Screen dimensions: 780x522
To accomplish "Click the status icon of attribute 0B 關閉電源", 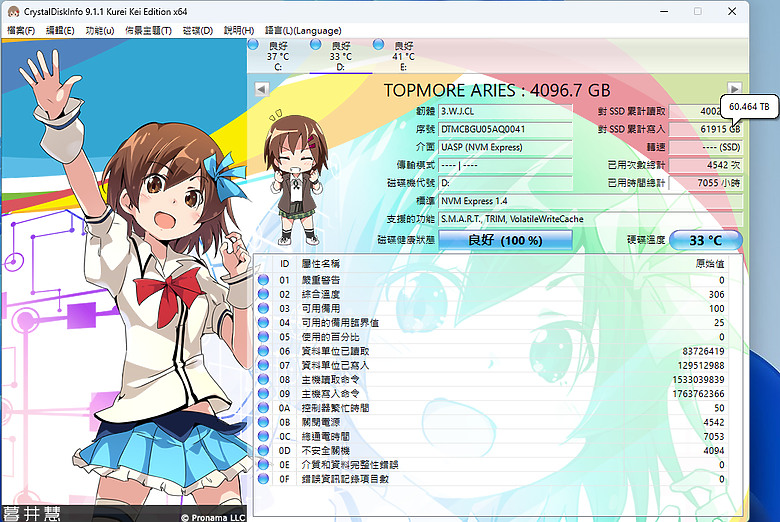I will click(x=263, y=422).
